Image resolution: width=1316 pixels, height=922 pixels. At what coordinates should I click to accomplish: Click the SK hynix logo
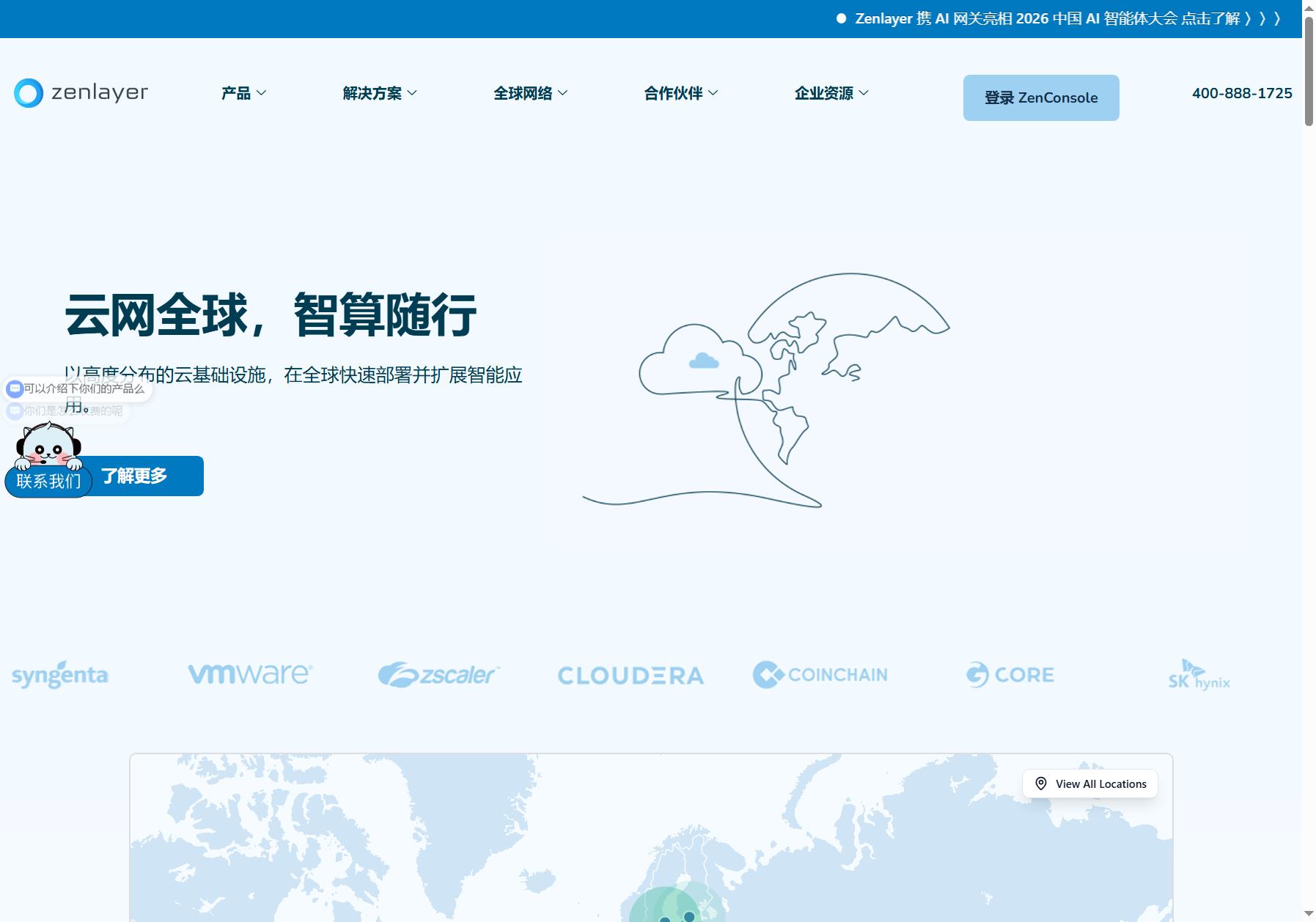pos(1199,675)
